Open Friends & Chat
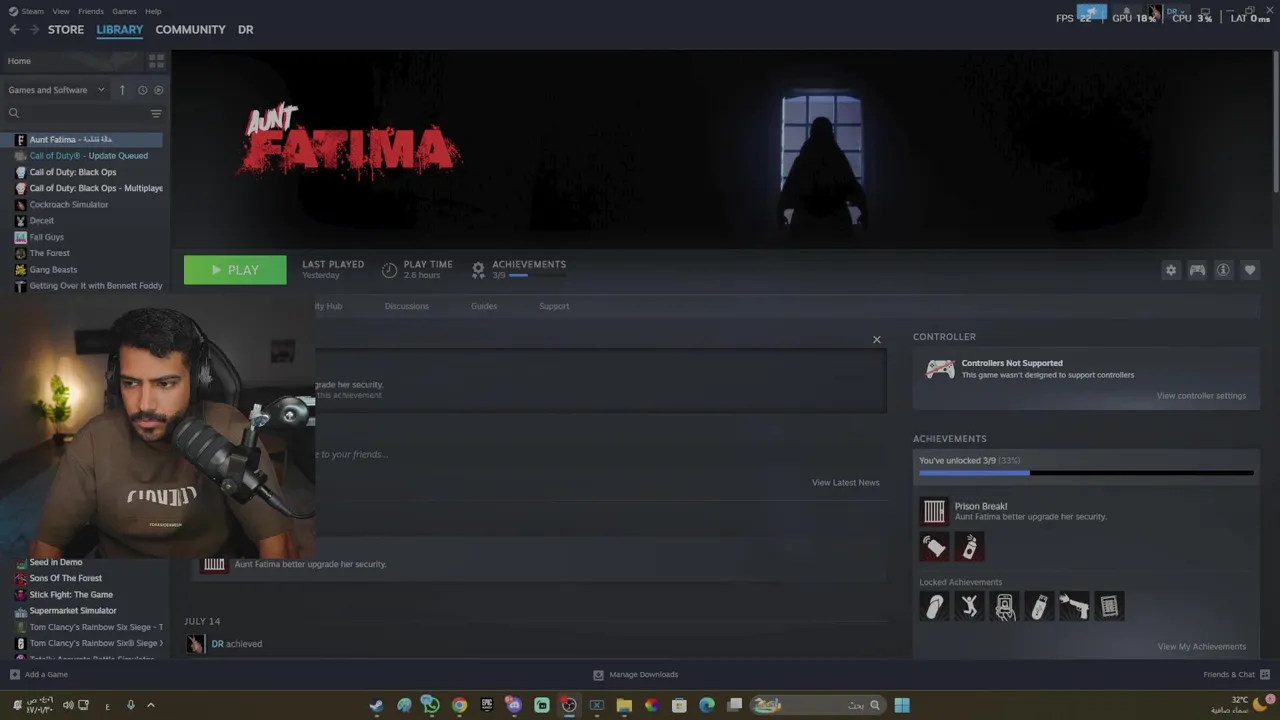This screenshot has width=1280, height=720. [1236, 675]
